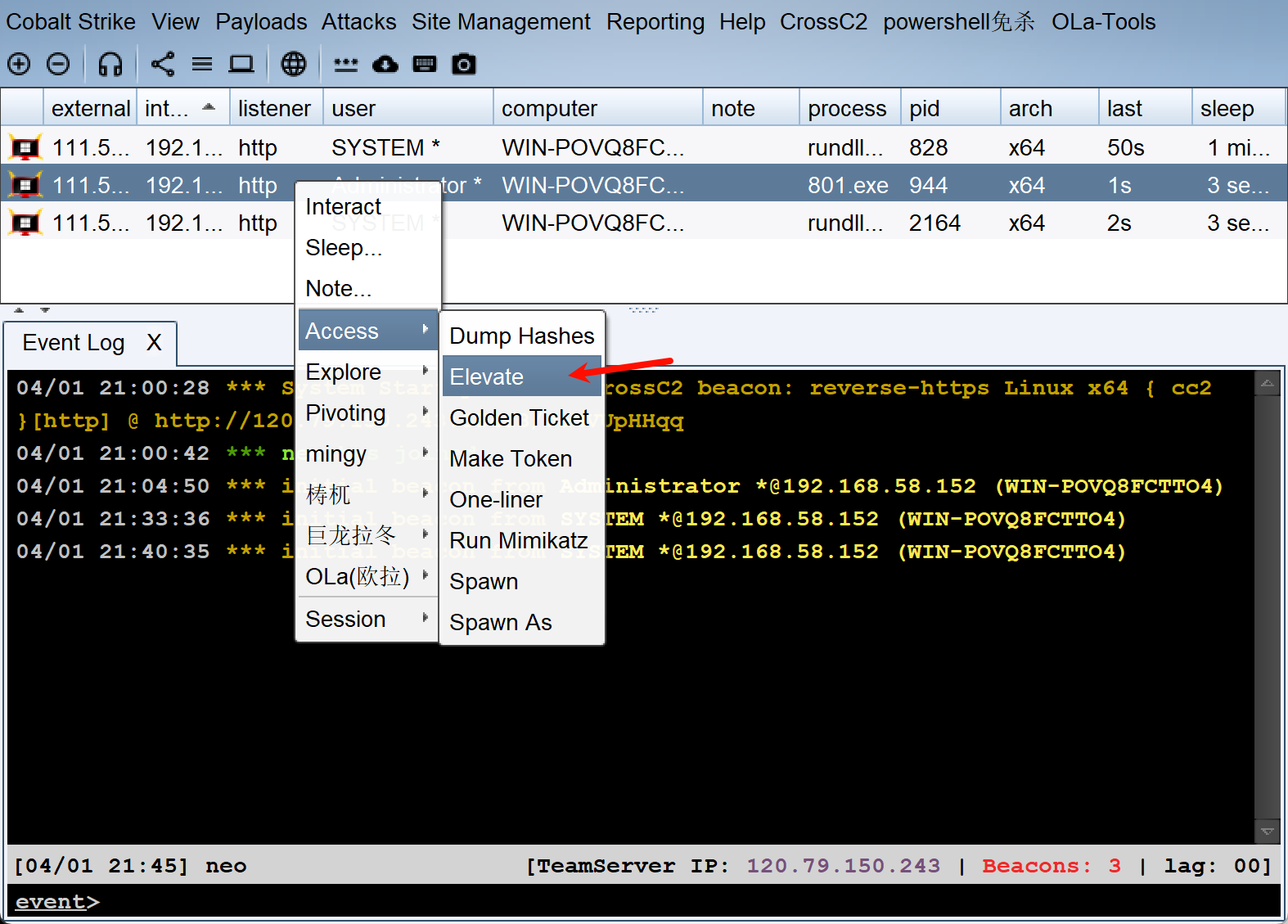Select Golden Ticket option
Image resolution: width=1288 pixels, height=924 pixels.
(x=522, y=417)
